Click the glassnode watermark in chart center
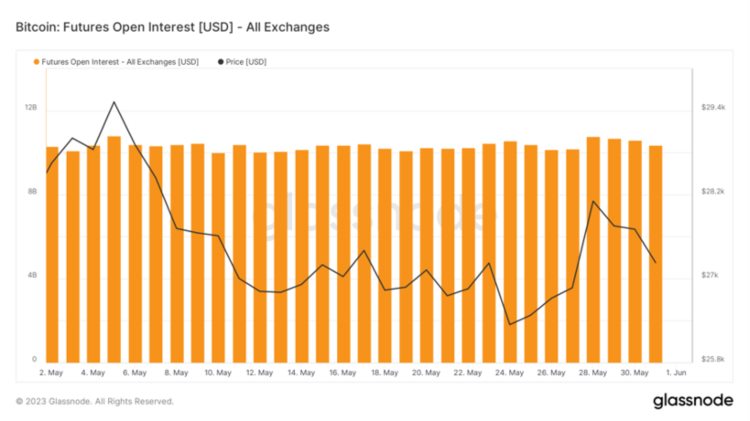This screenshot has height=421, width=750. [x=380, y=213]
